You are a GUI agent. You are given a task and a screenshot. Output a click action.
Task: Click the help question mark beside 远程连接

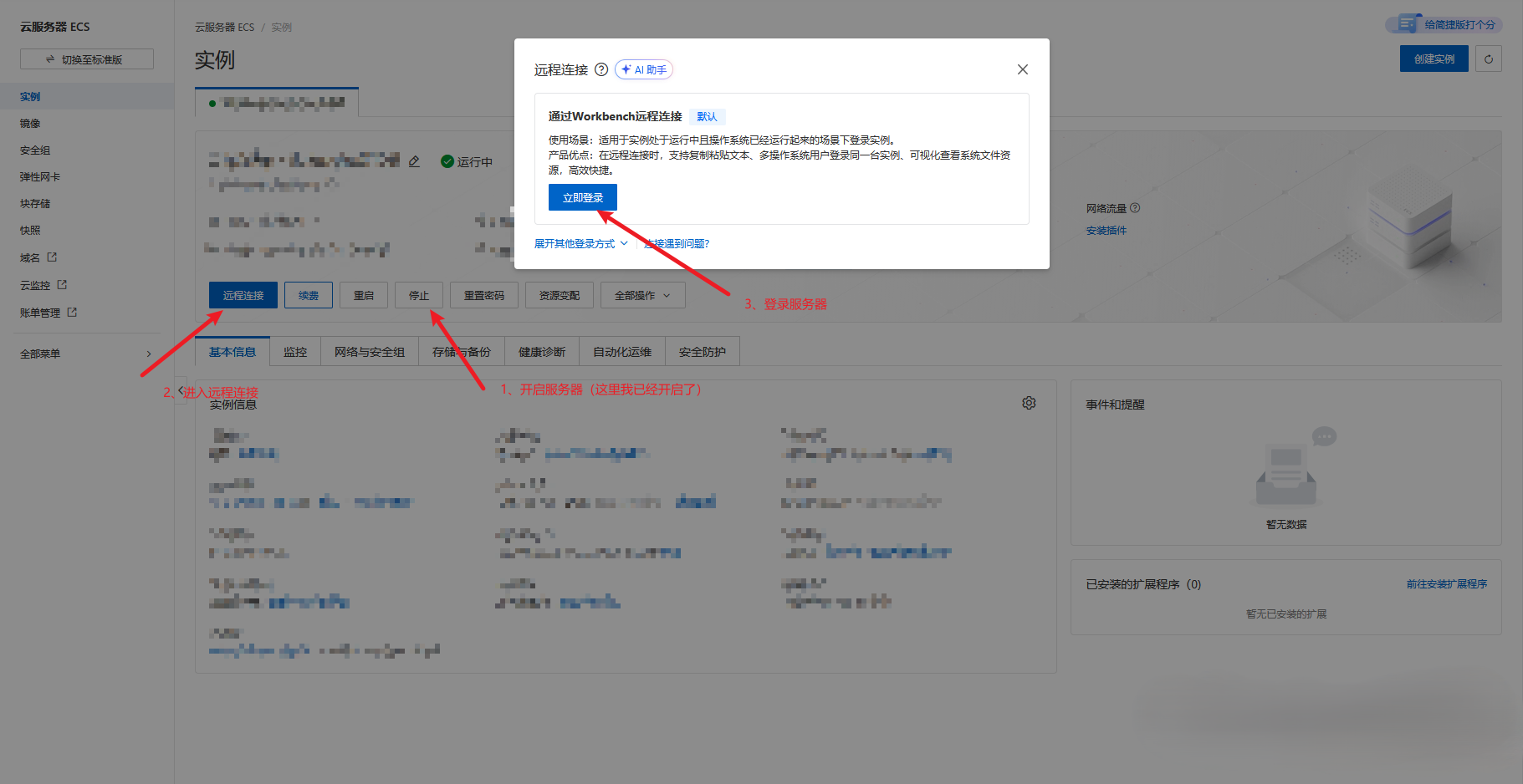(x=601, y=69)
